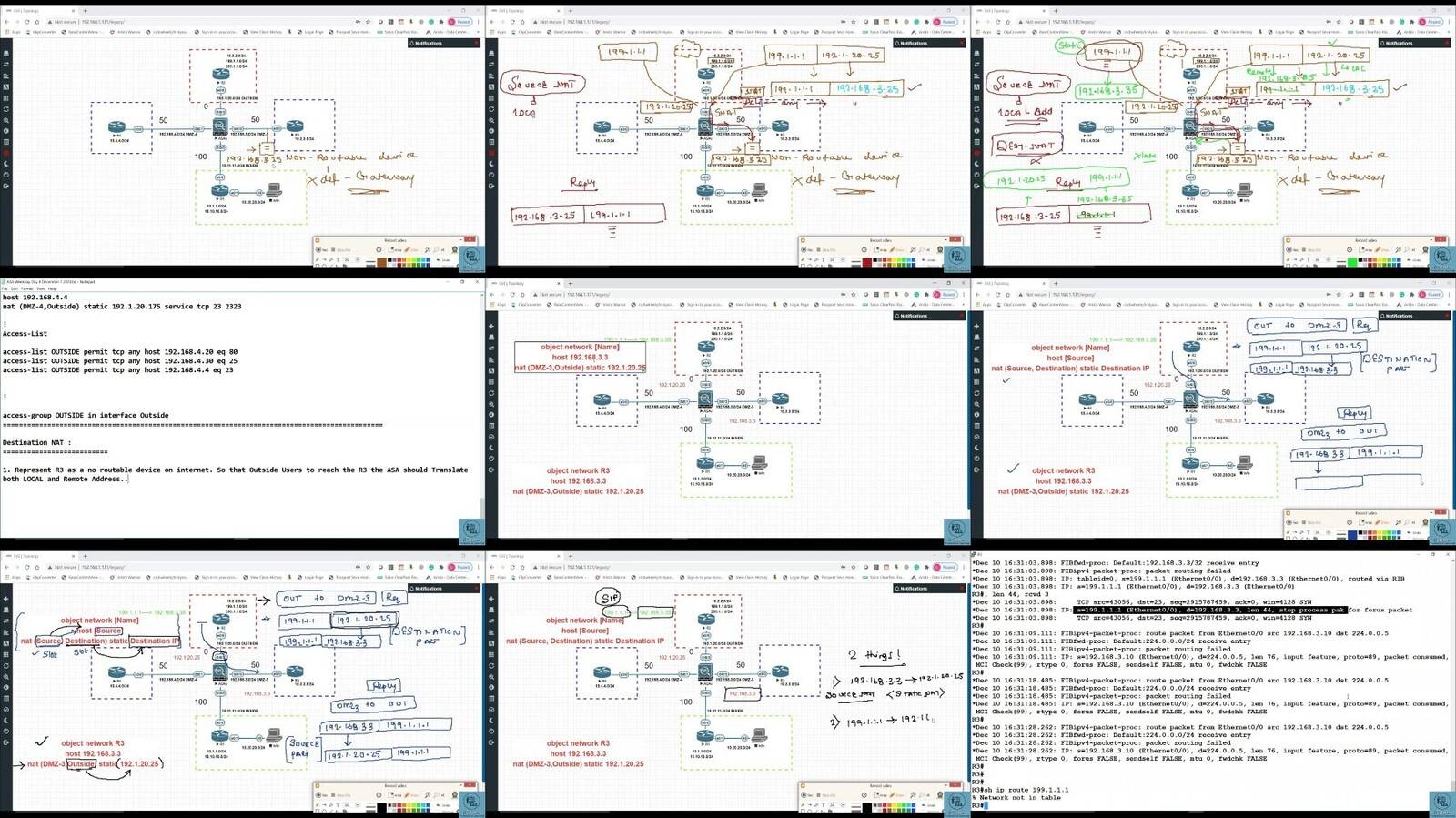Click the PC node in bottom-middle frame

click(759, 736)
